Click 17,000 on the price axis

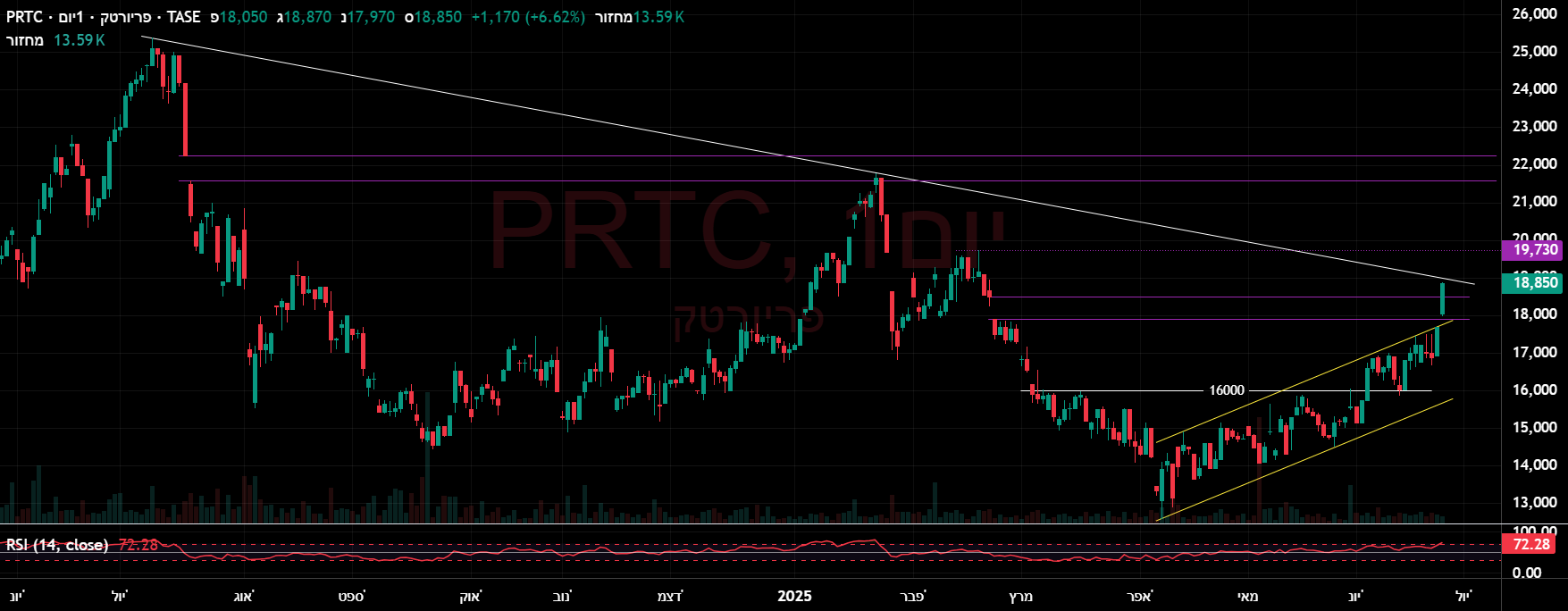1534,352
